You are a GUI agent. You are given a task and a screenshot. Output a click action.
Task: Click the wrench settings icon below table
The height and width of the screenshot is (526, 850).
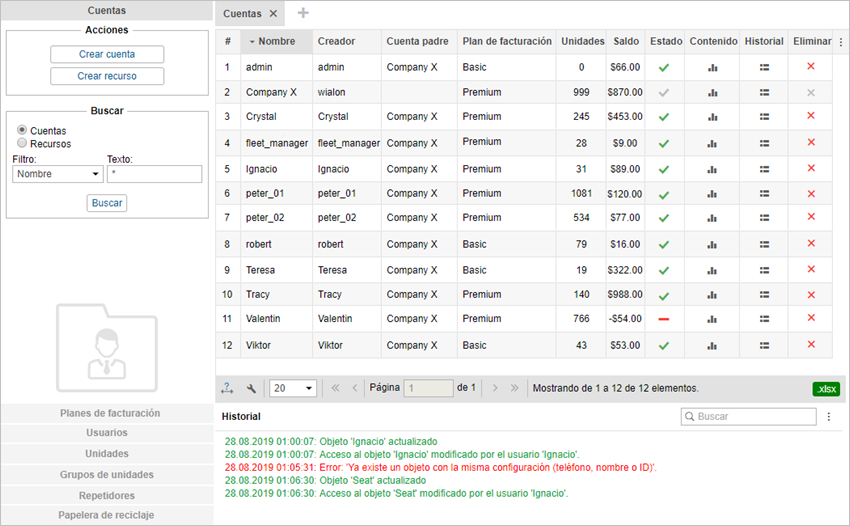pos(251,388)
